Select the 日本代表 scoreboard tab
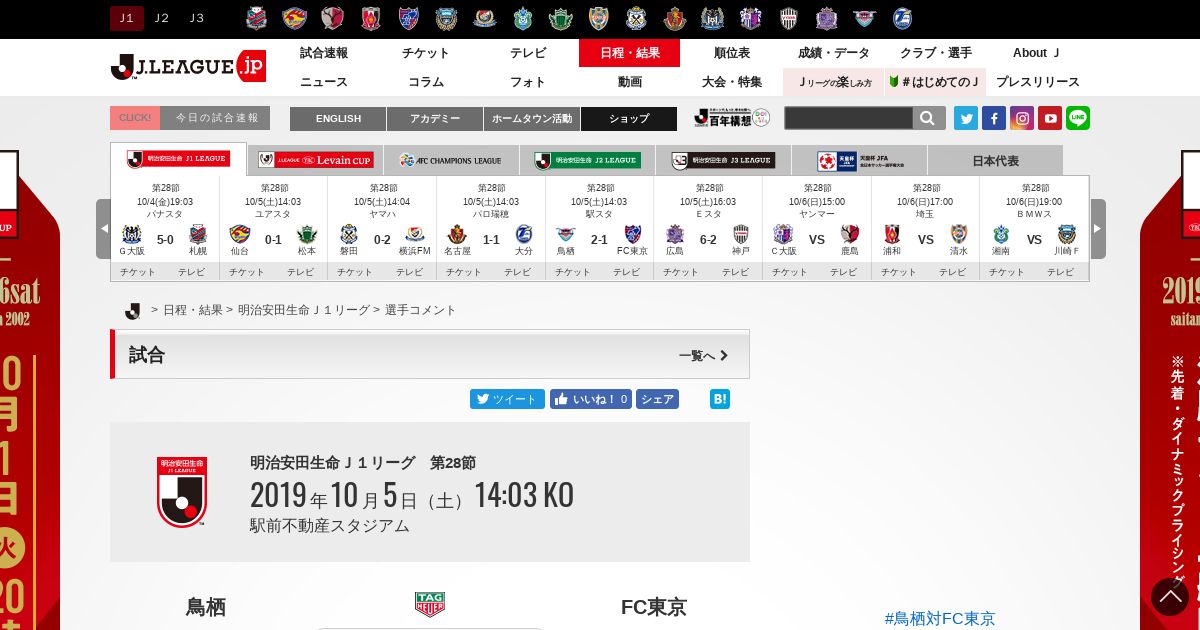 (x=995, y=160)
